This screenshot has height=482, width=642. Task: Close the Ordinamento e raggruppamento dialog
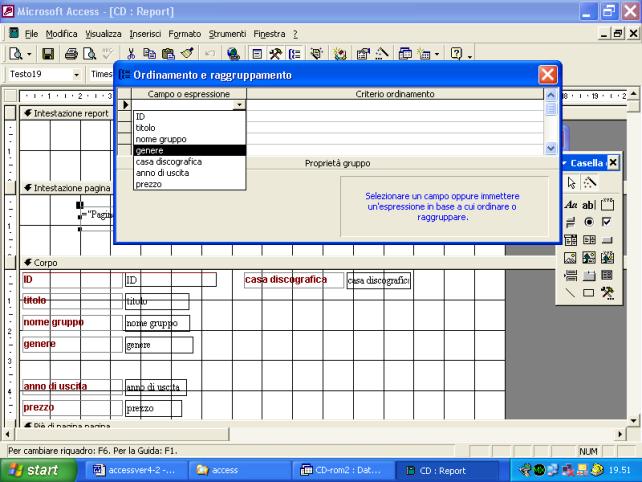pos(548,75)
